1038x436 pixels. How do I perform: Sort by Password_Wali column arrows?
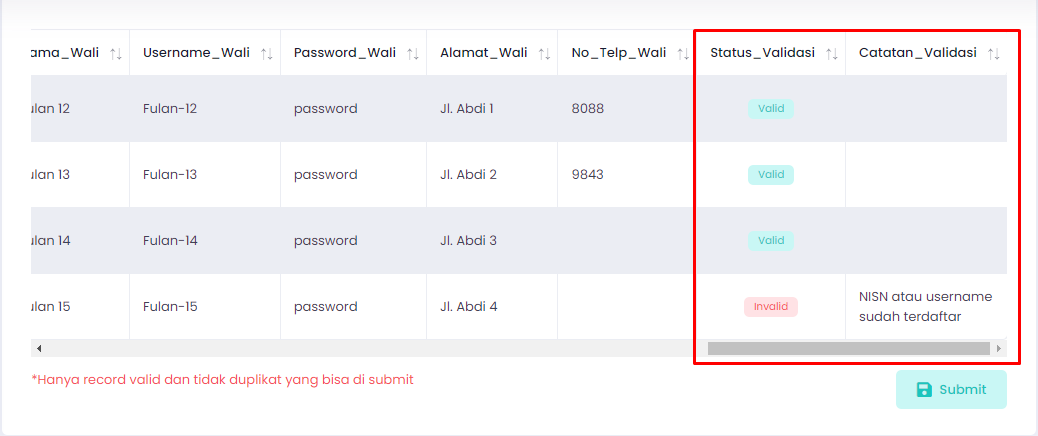click(x=412, y=54)
